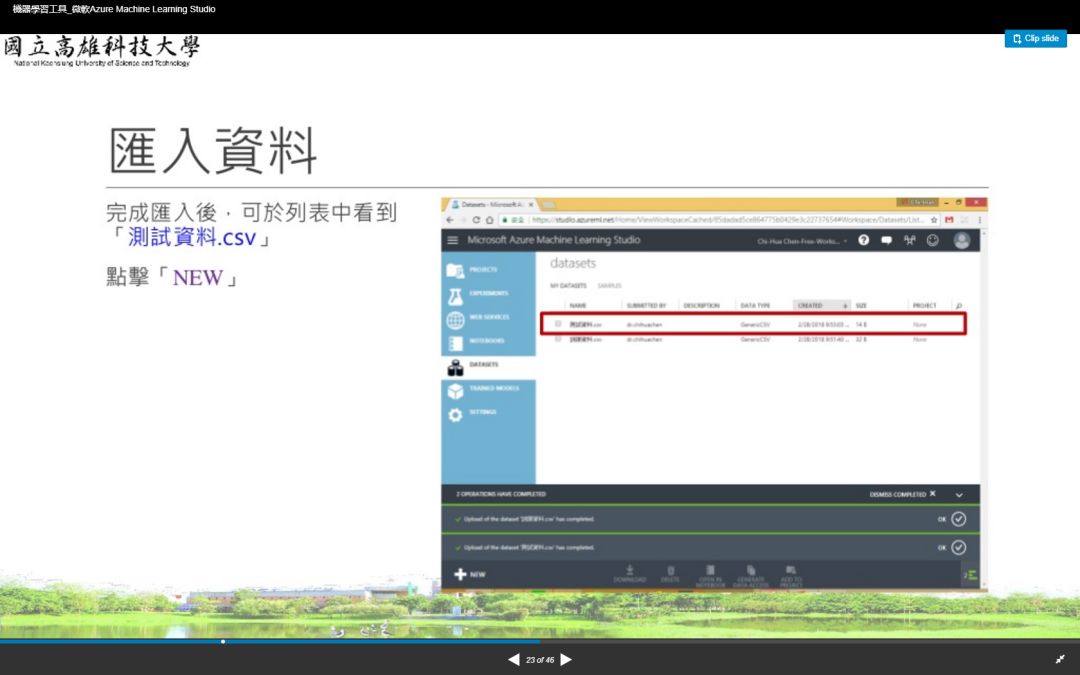The image size is (1080, 675).
Task: Click the green operations list icon
Action: point(970,574)
